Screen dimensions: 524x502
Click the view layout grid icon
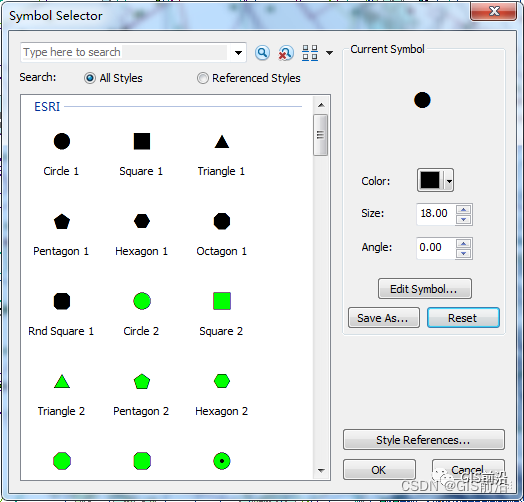point(310,53)
